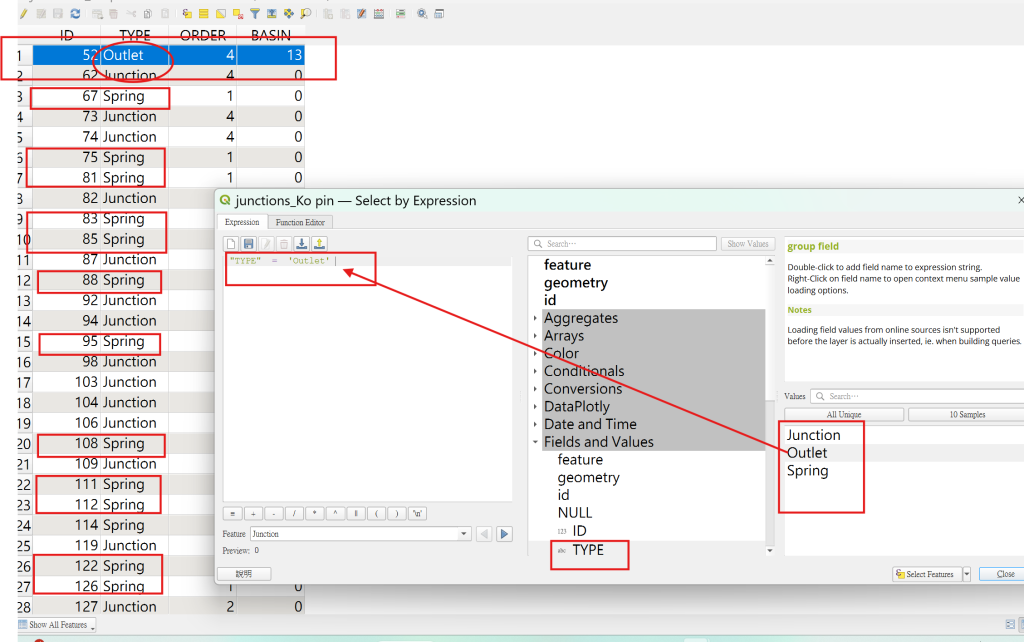Click the Select Features button
Viewport: 1024px width, 642px height.
(x=927, y=574)
